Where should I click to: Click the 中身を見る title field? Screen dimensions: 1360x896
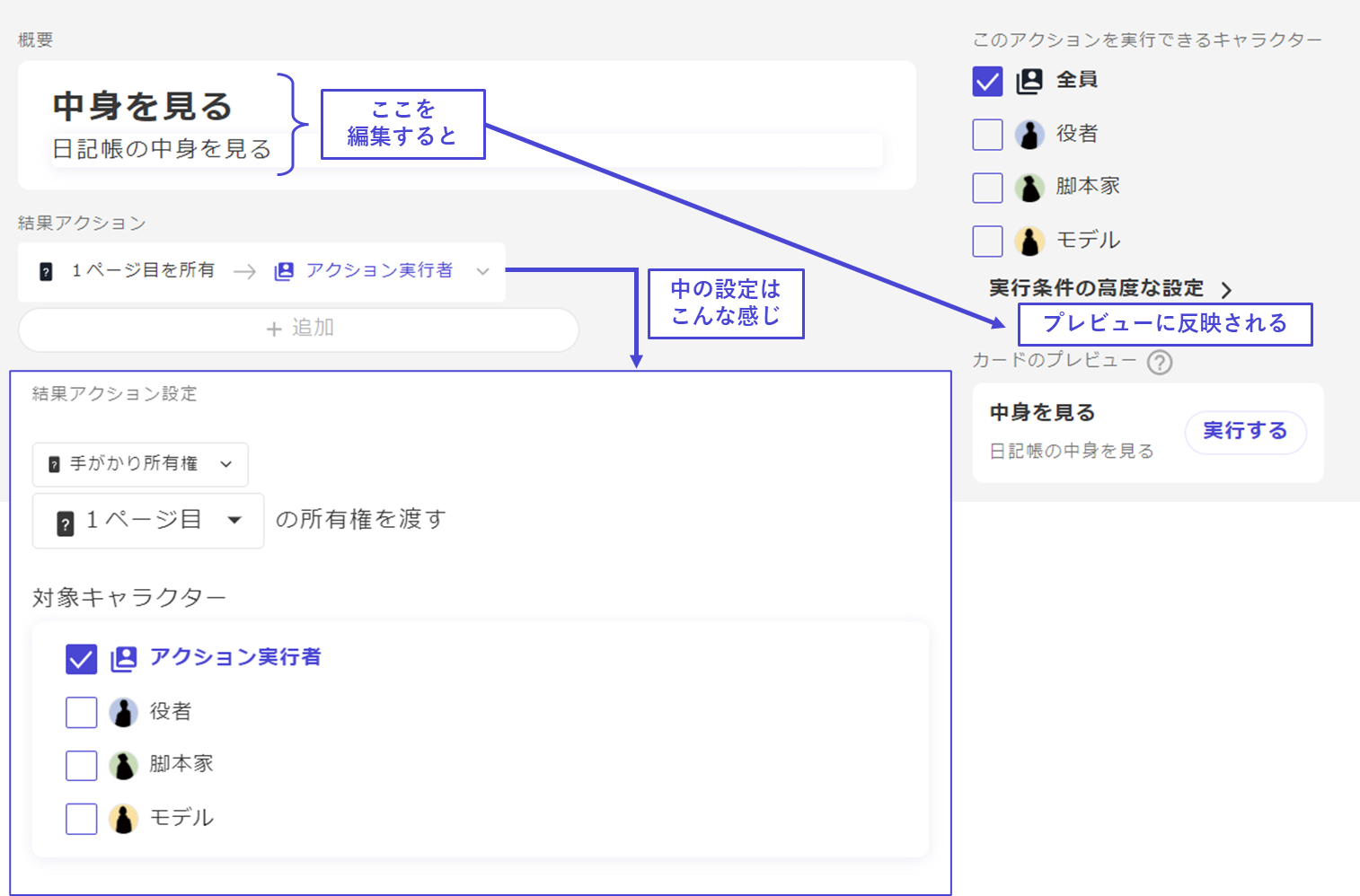144,107
